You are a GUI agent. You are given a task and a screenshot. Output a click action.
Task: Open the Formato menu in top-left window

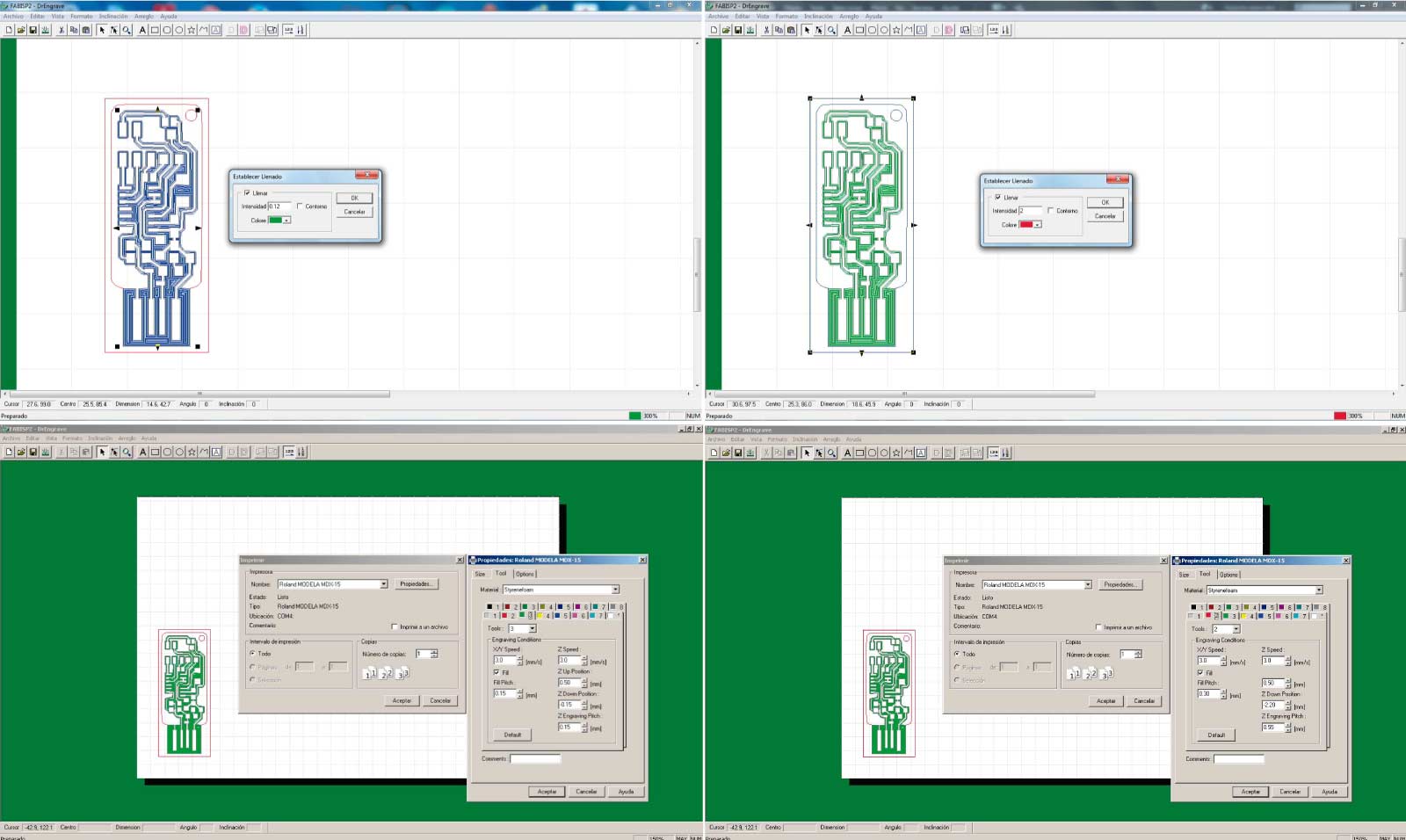pos(82,17)
